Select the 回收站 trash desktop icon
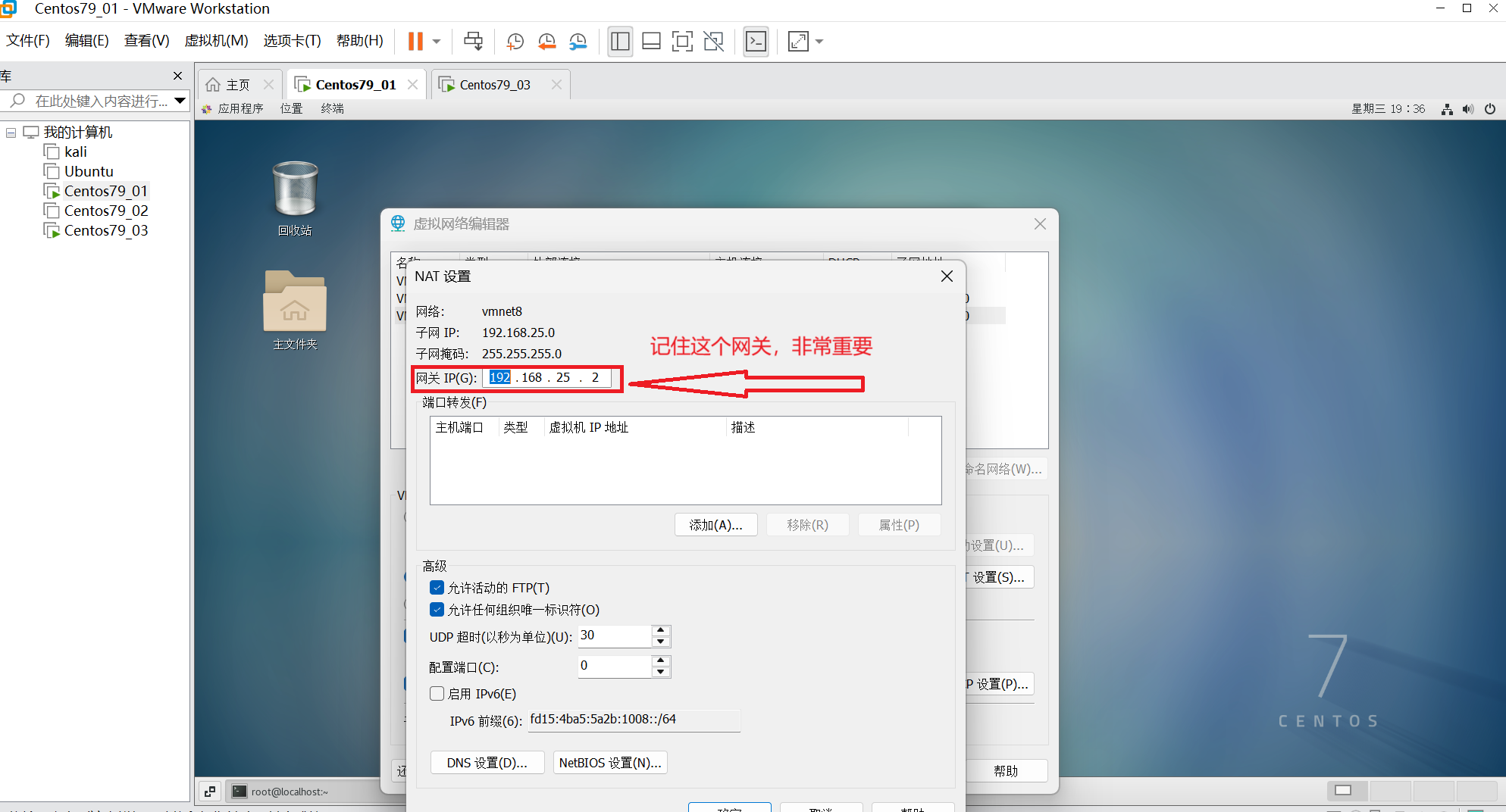Screen dimensions: 1506x812 pyautogui.click(x=295, y=198)
